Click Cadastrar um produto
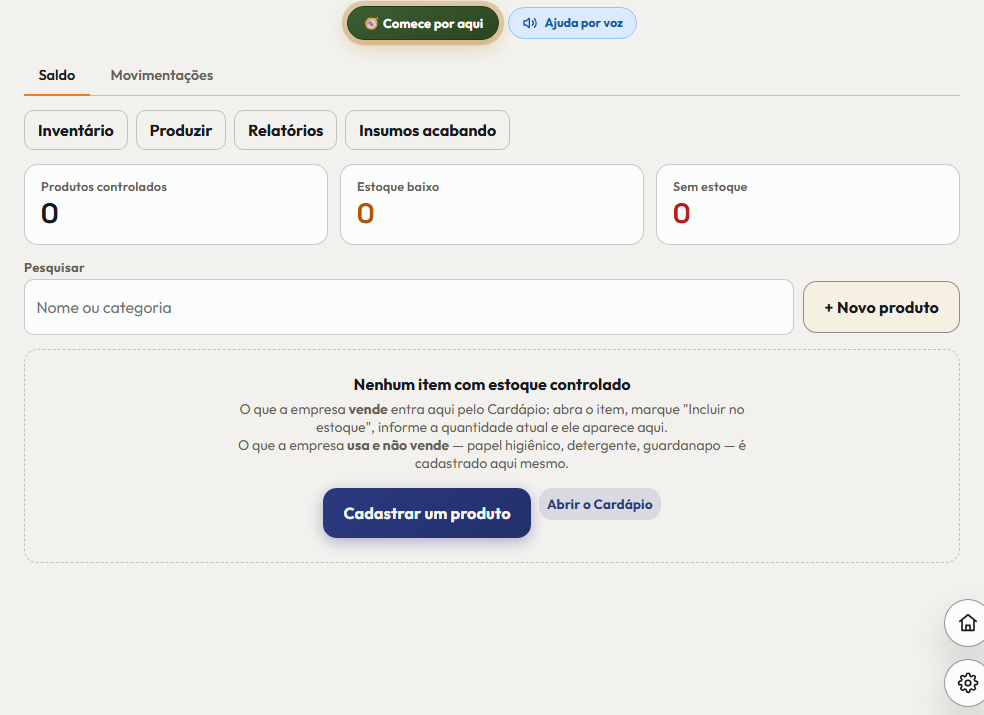 click(427, 513)
